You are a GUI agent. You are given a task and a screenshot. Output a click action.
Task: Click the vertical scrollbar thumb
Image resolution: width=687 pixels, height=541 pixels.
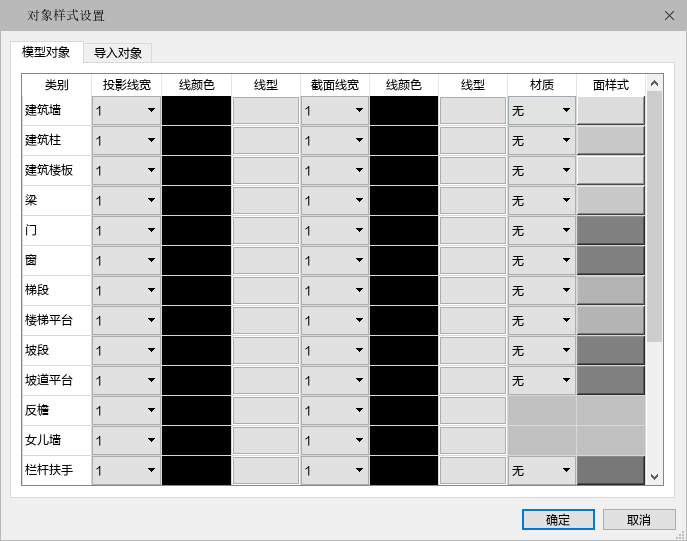pyautogui.click(x=655, y=216)
